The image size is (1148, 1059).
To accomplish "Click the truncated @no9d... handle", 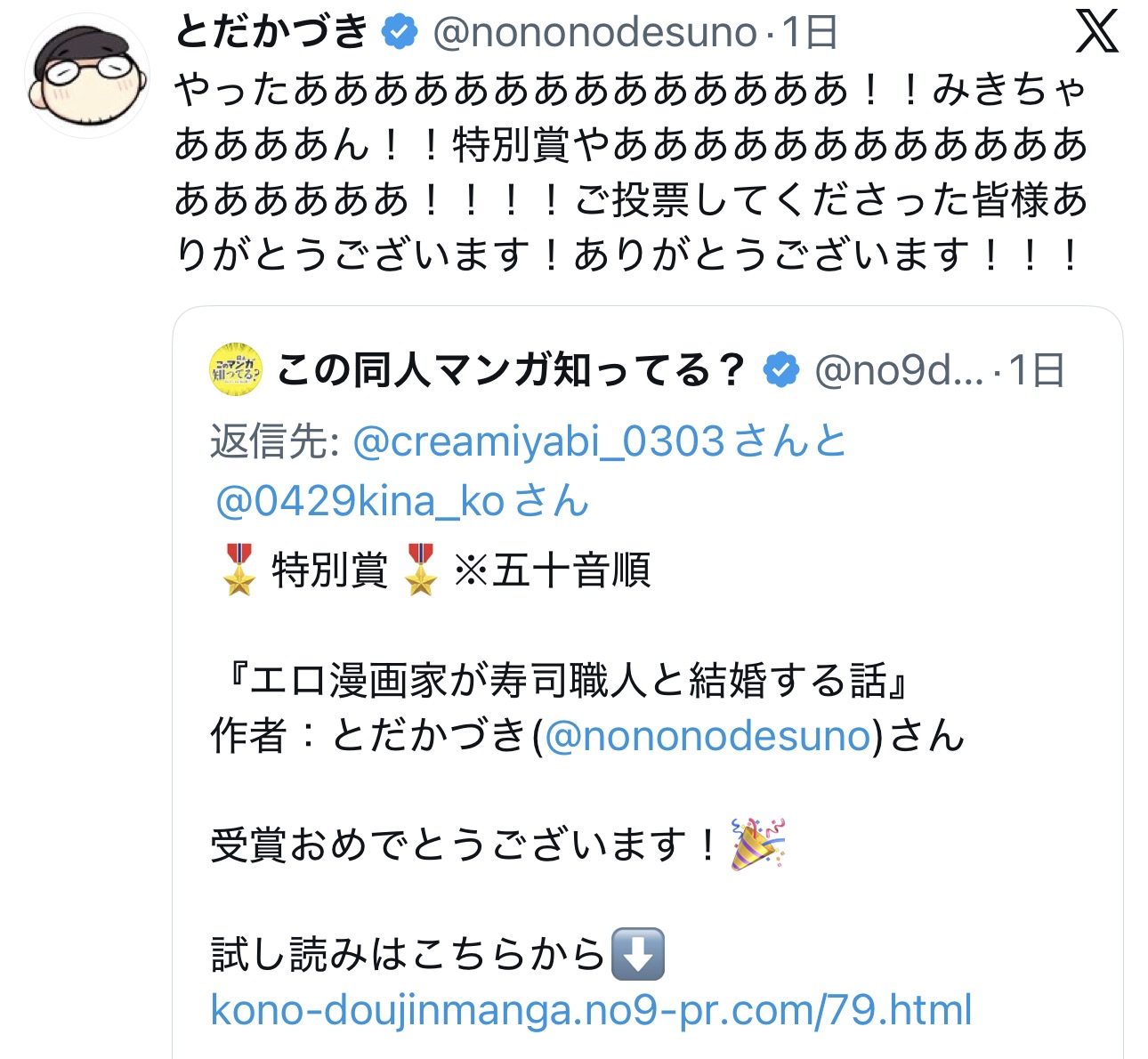I will (899, 370).
